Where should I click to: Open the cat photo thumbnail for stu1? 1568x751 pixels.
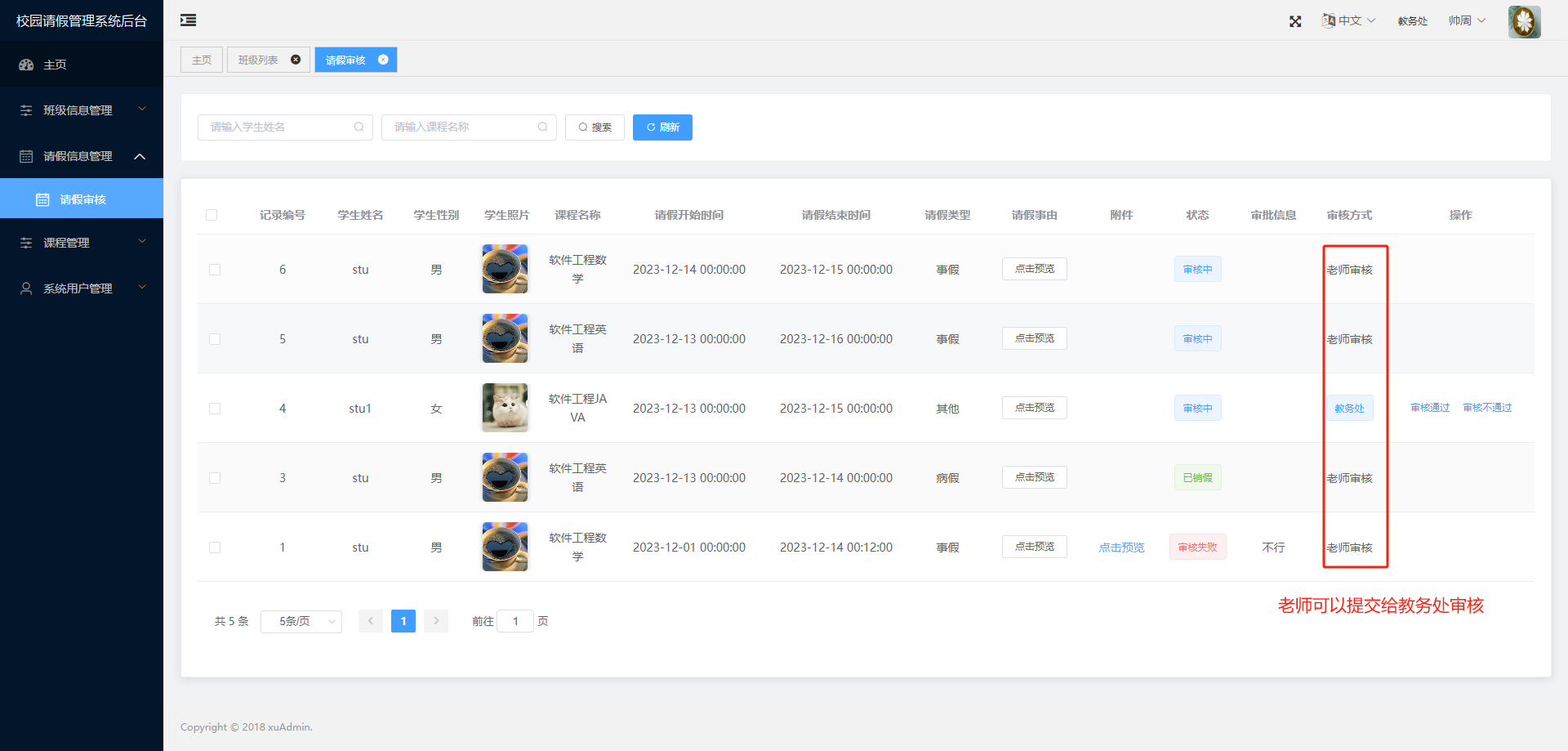505,408
